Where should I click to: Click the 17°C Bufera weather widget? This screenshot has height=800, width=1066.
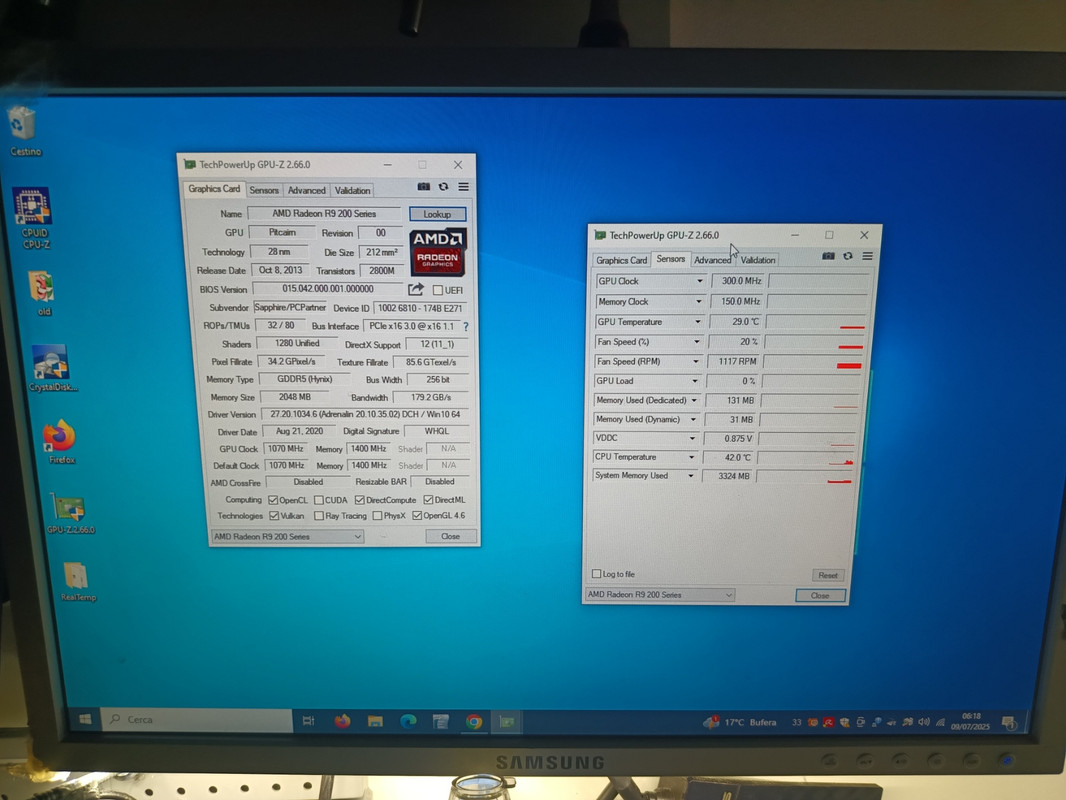(741, 723)
